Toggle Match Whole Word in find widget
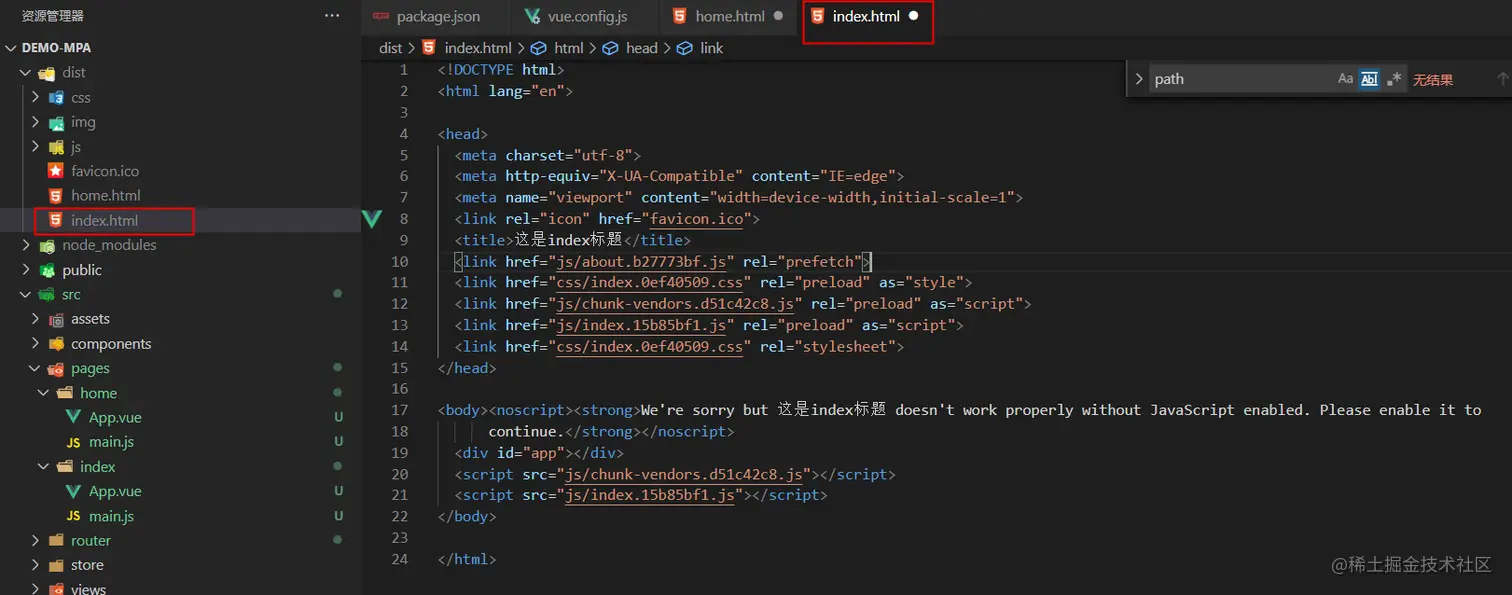1512x595 pixels. (1369, 79)
